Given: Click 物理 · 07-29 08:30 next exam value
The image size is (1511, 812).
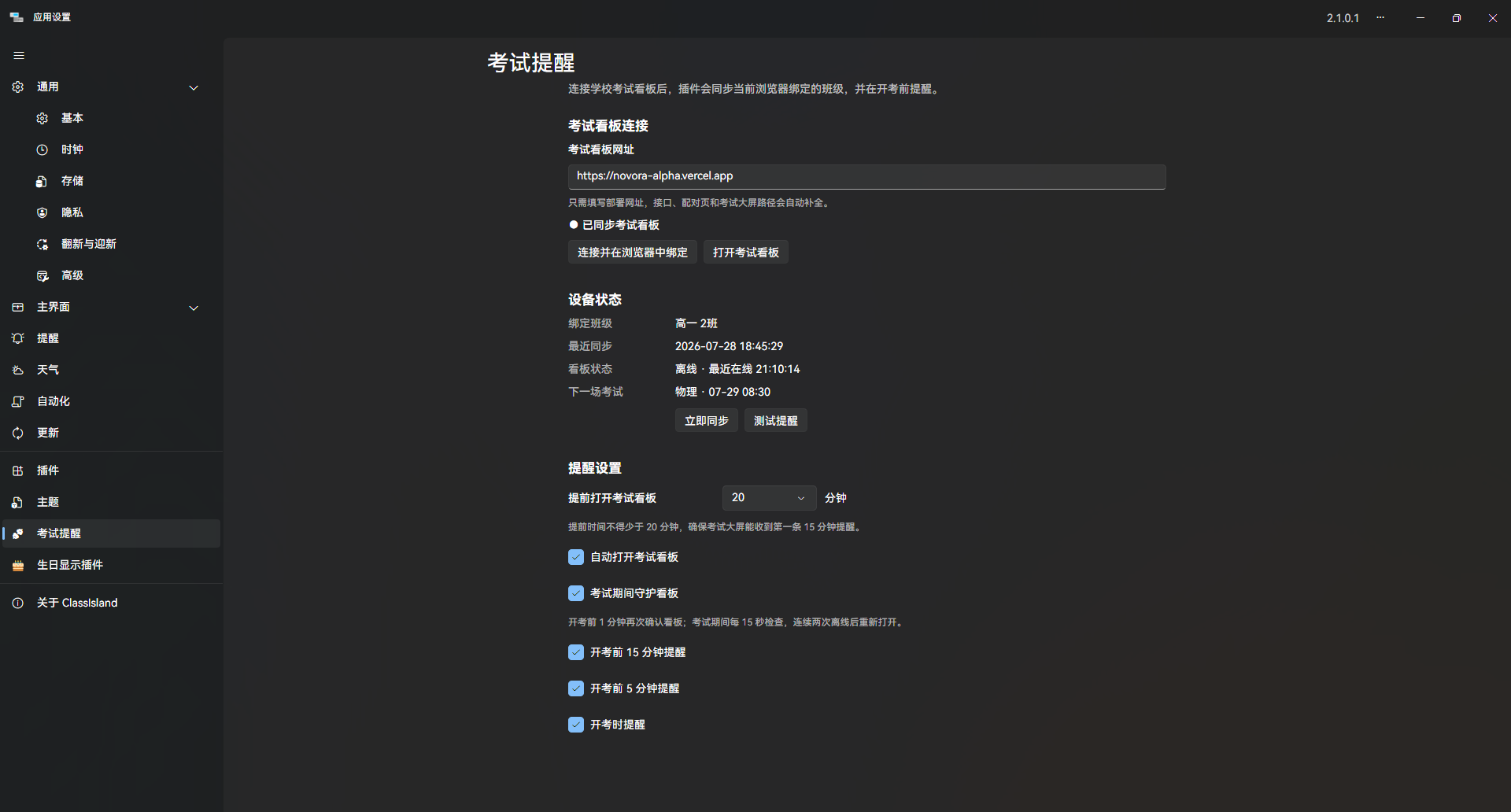Looking at the screenshot, I should [x=723, y=392].
